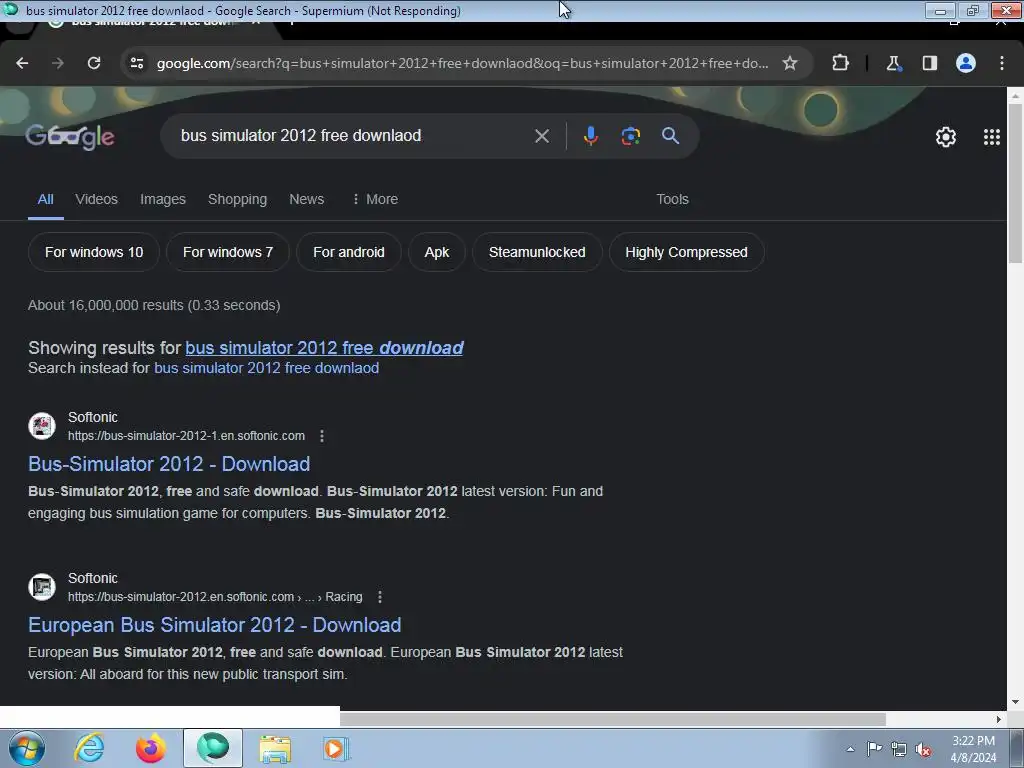This screenshot has width=1024, height=768.
Task: Open the profile avatar menu
Action: click(x=966, y=63)
